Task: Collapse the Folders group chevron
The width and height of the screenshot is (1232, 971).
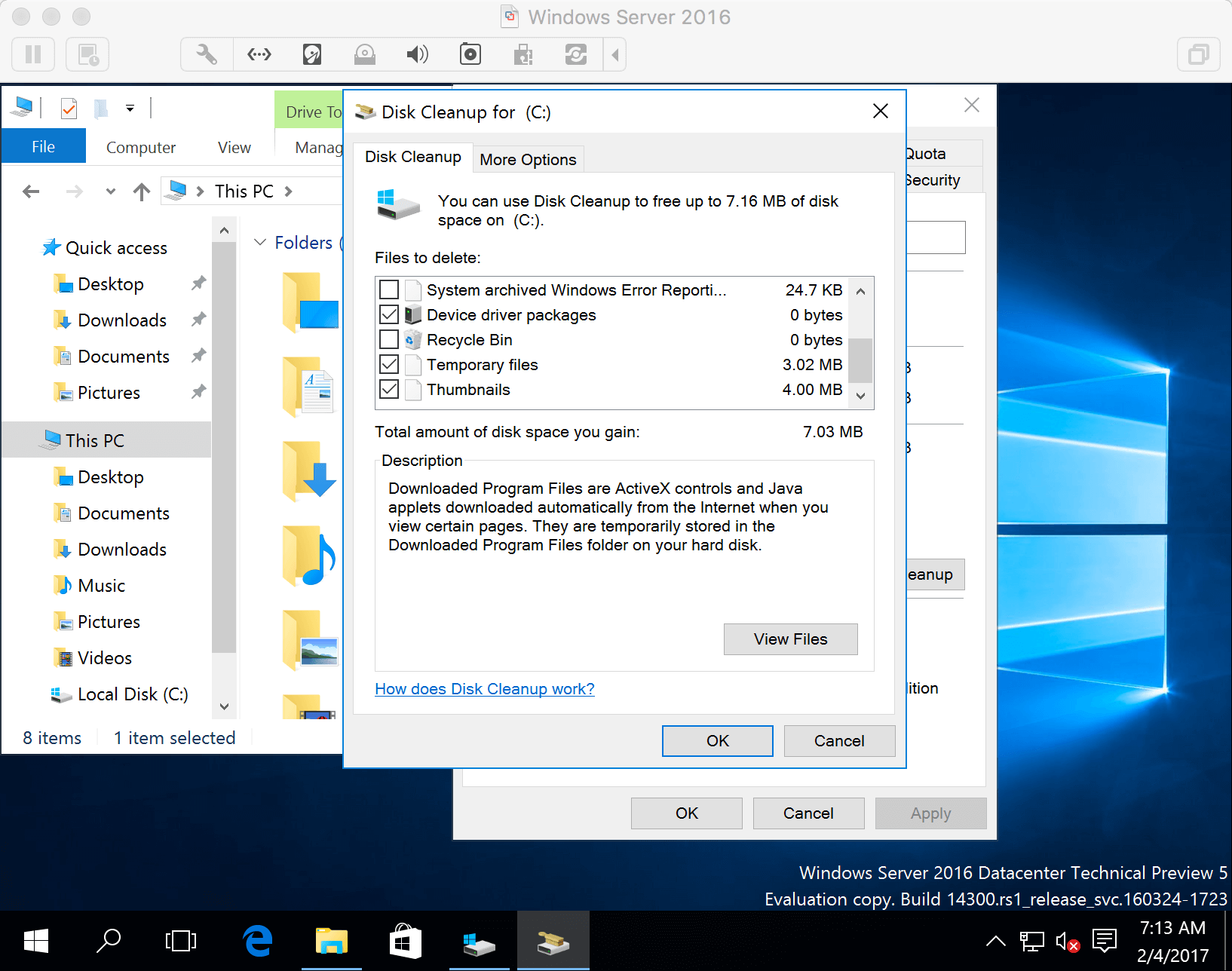Action: [x=260, y=242]
